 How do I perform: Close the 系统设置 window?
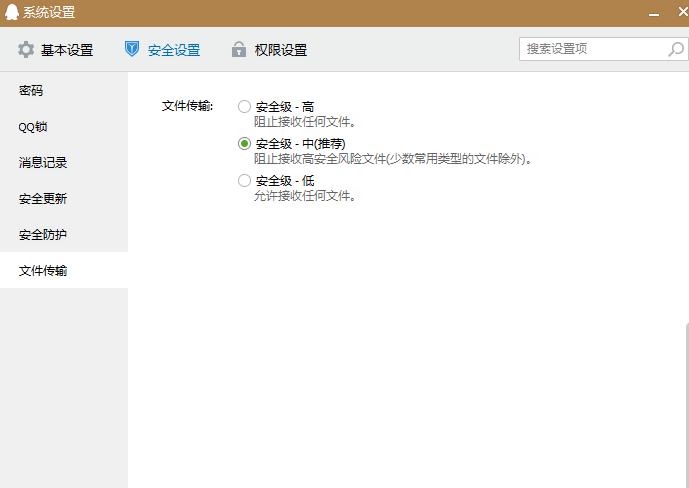point(683,12)
